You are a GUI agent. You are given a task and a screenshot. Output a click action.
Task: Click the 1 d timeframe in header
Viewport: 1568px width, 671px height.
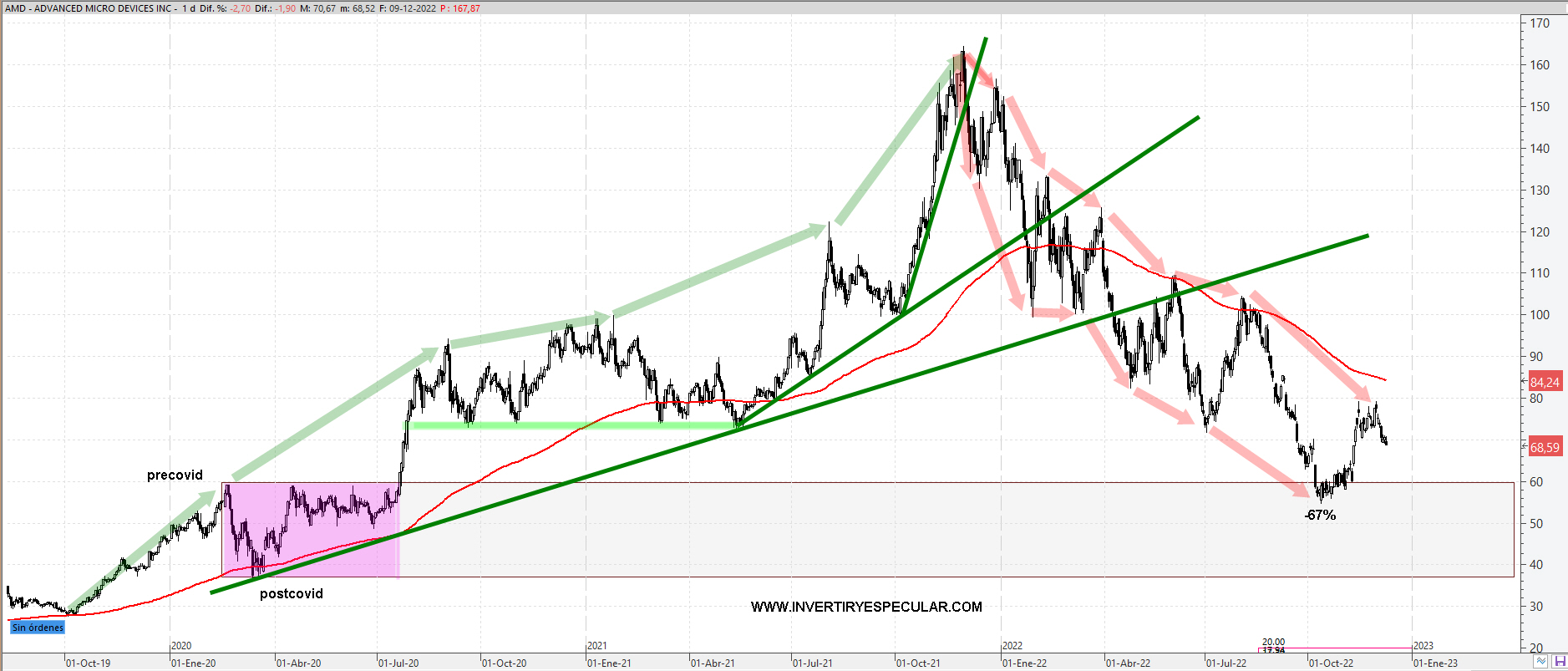pos(189,8)
